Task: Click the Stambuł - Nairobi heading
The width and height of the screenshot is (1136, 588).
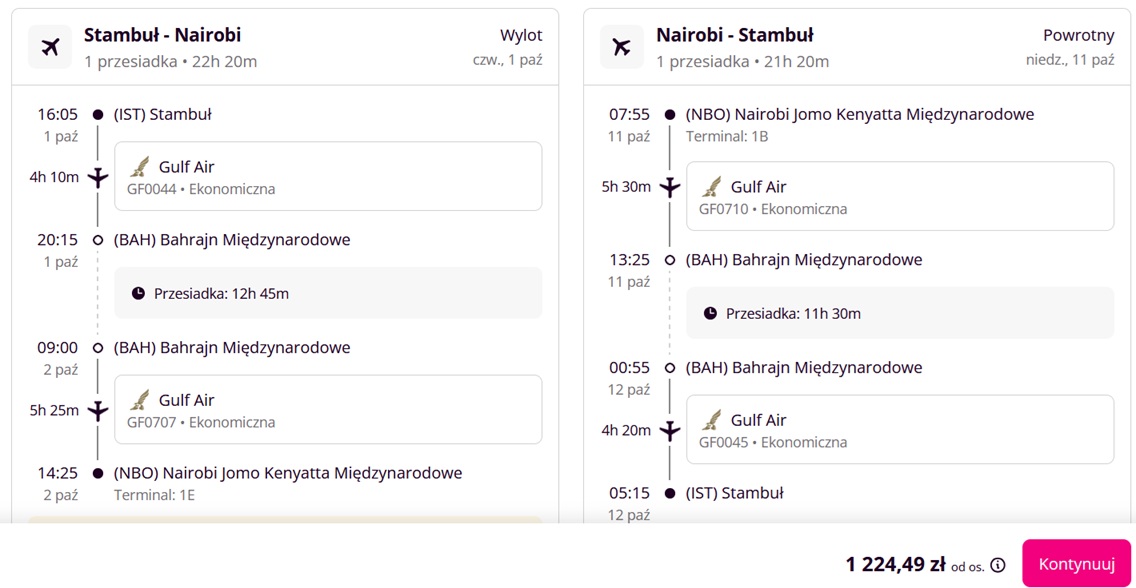Action: 162,35
